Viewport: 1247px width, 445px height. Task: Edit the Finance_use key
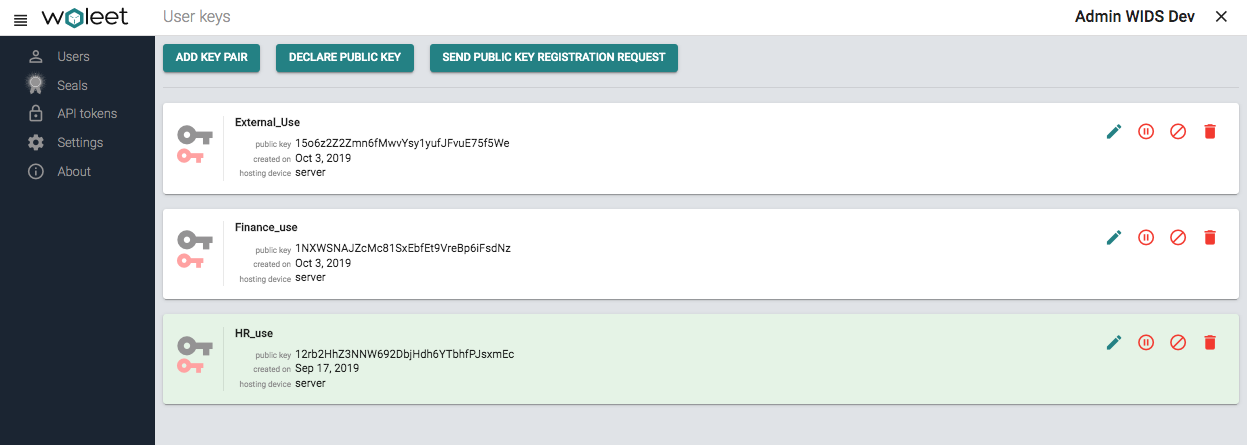[1114, 237]
